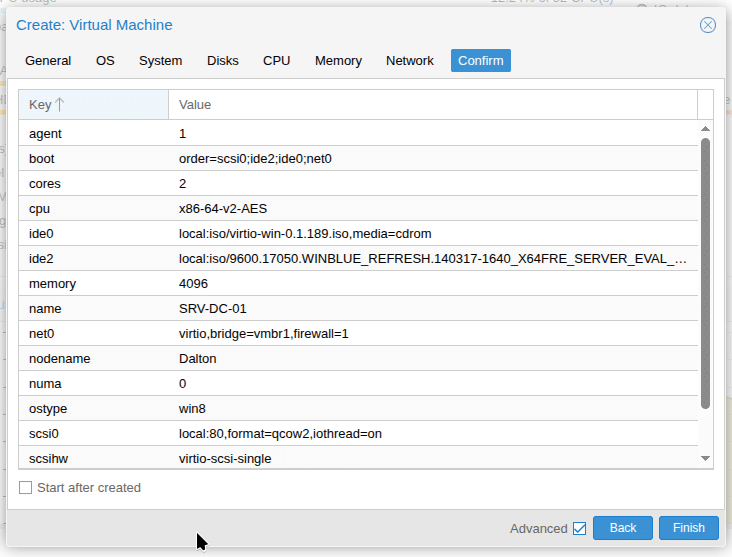
Task: Switch to the CPU tab
Action: pos(277,61)
